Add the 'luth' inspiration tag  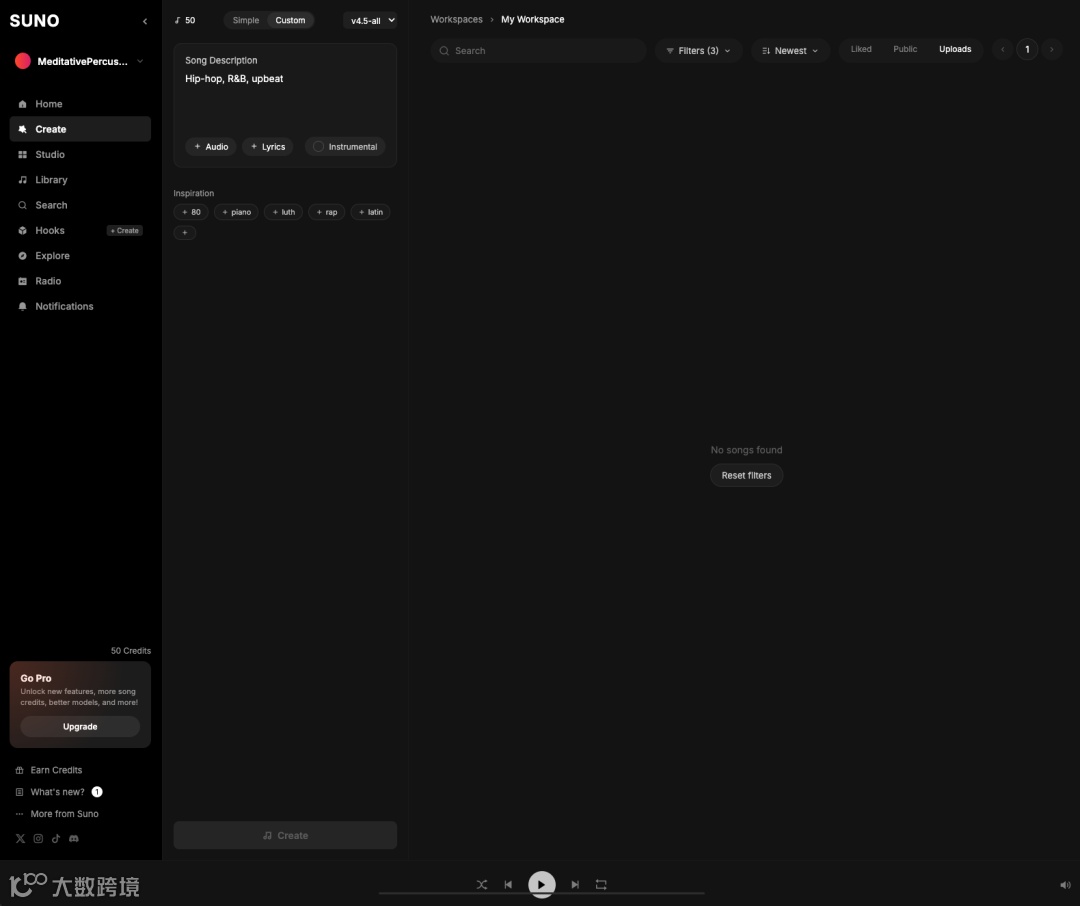coord(283,212)
